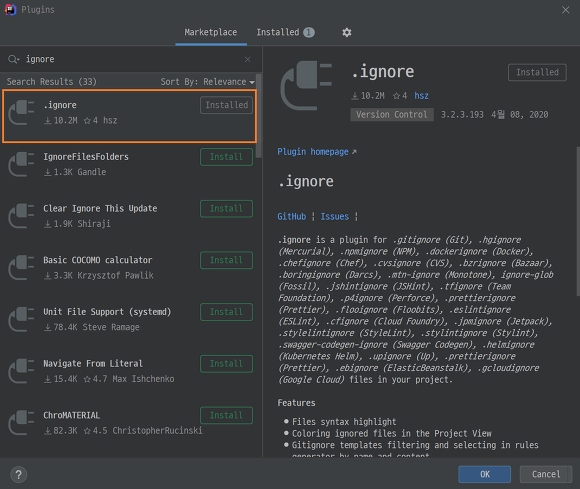
Task: Open the hsz vendor link in details
Action: (421, 96)
